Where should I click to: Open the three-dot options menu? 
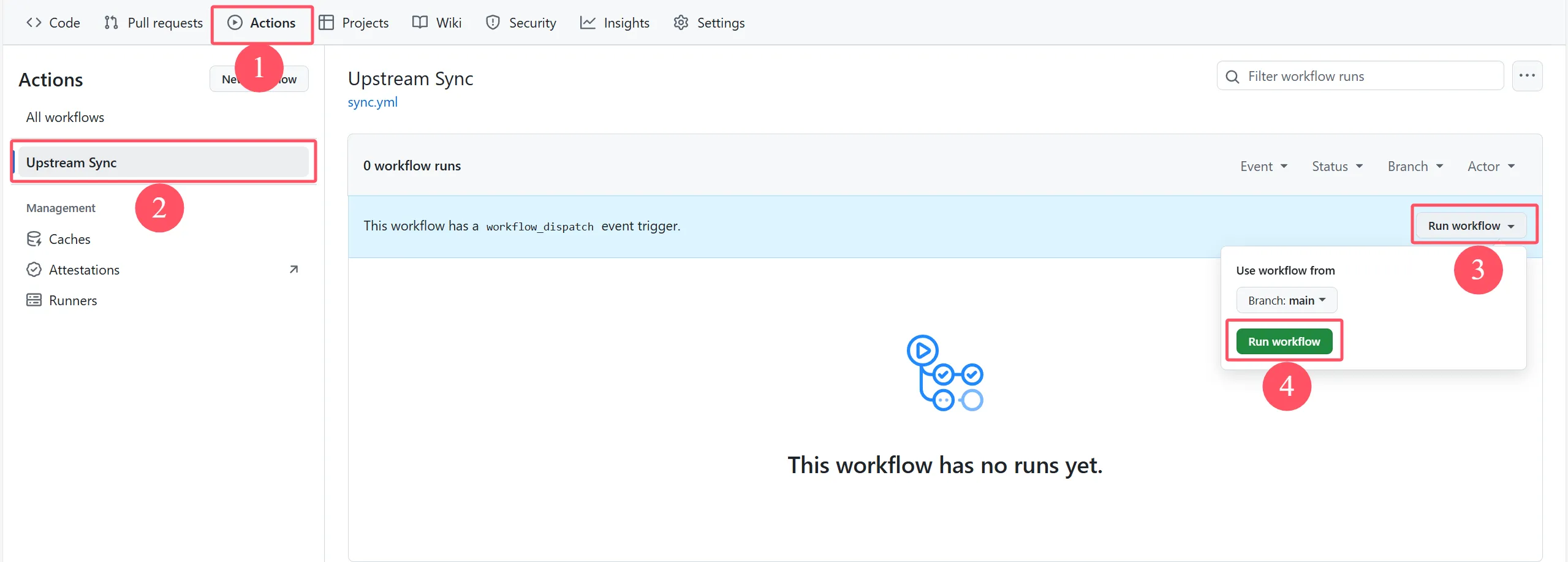click(1527, 76)
